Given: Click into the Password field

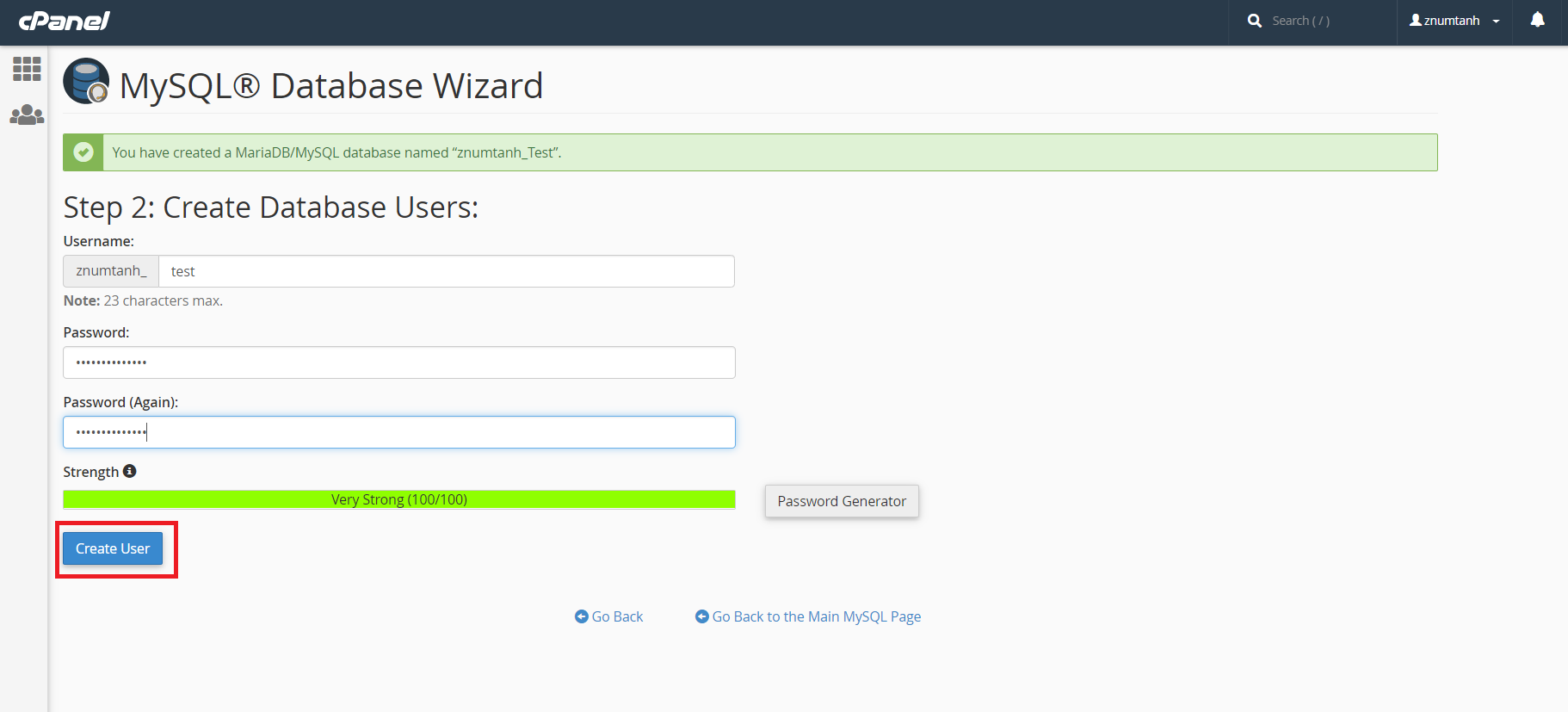Looking at the screenshot, I should pyautogui.click(x=399, y=362).
